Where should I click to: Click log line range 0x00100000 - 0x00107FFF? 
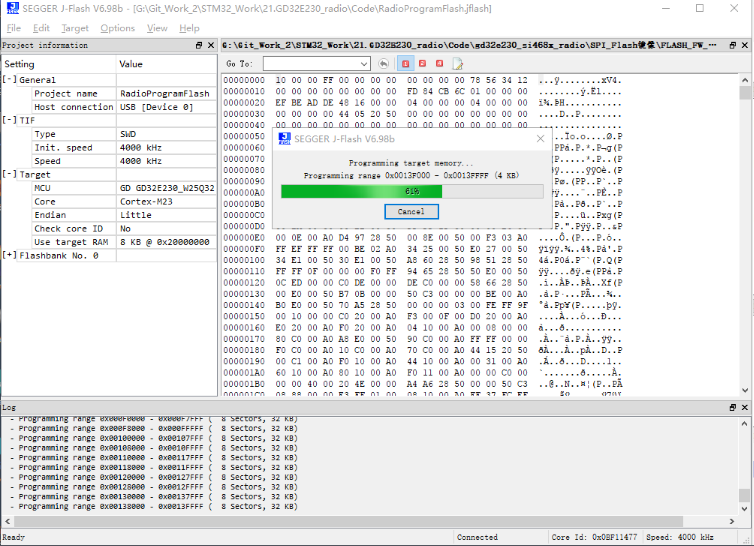154,438
